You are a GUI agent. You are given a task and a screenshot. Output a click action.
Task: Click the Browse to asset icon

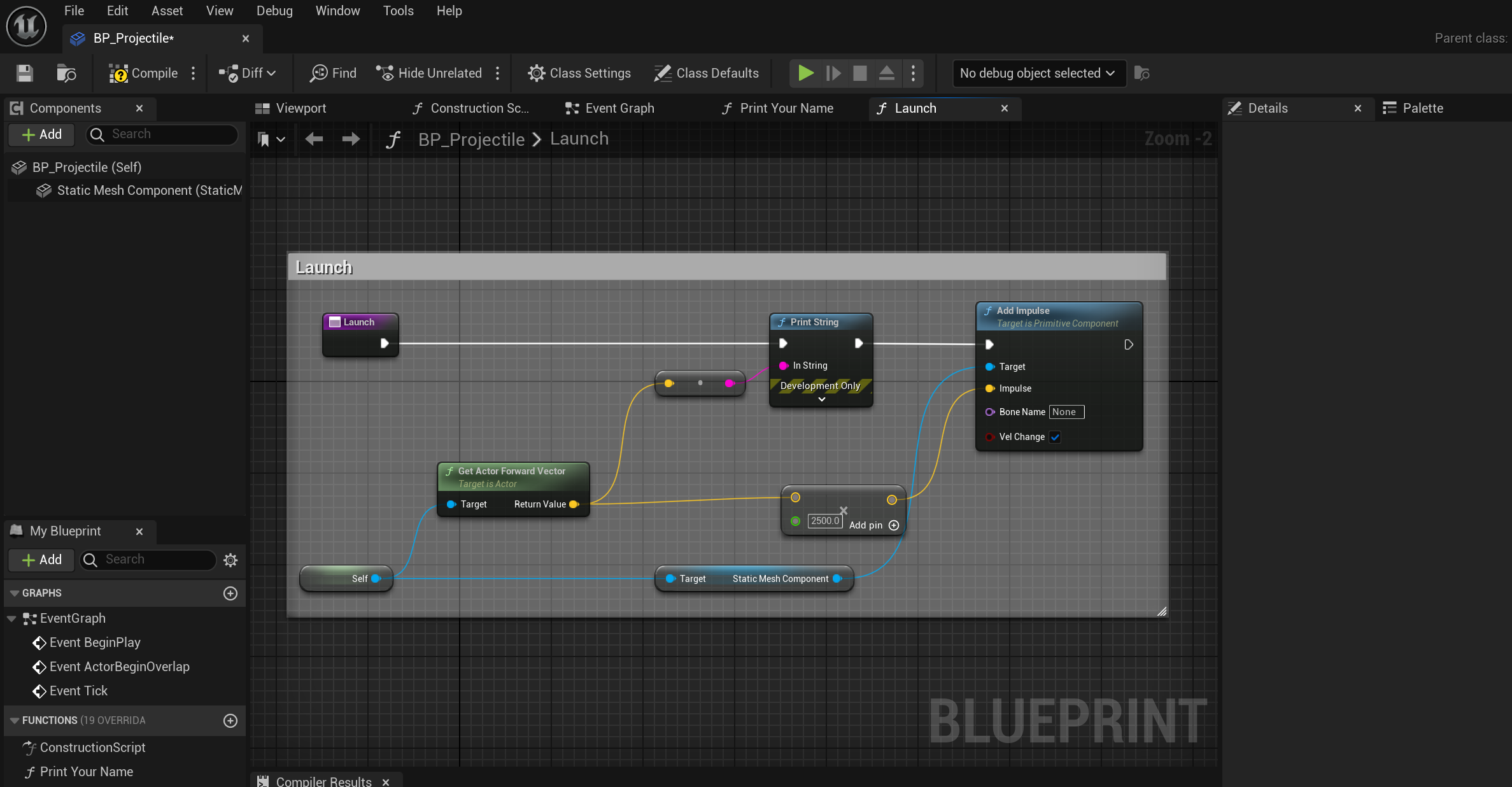point(66,73)
